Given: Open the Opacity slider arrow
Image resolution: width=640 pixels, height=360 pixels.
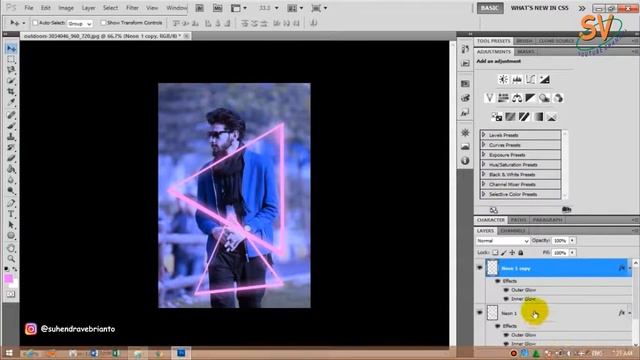Looking at the screenshot, I should [x=572, y=241].
